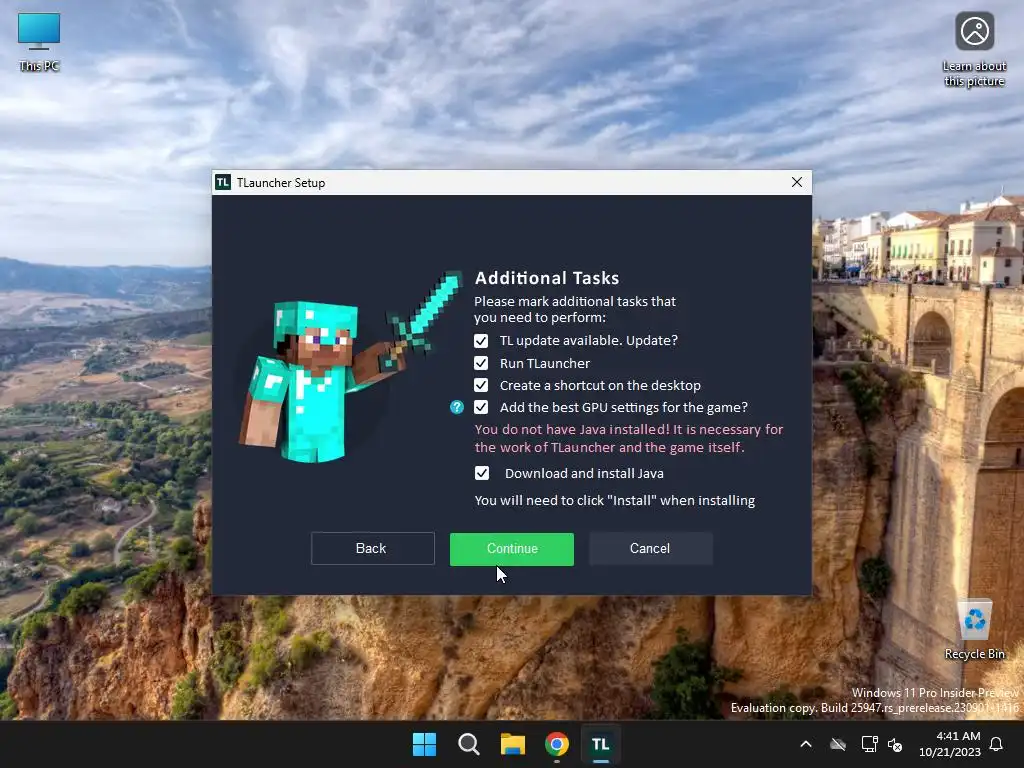Viewport: 1024px width, 768px height.
Task: Click the Learn about this picture icon
Action: pos(974,50)
